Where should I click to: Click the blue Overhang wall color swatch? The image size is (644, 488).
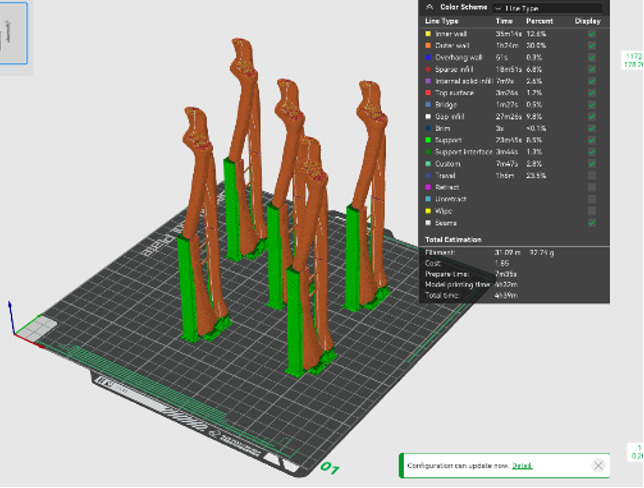[428, 58]
